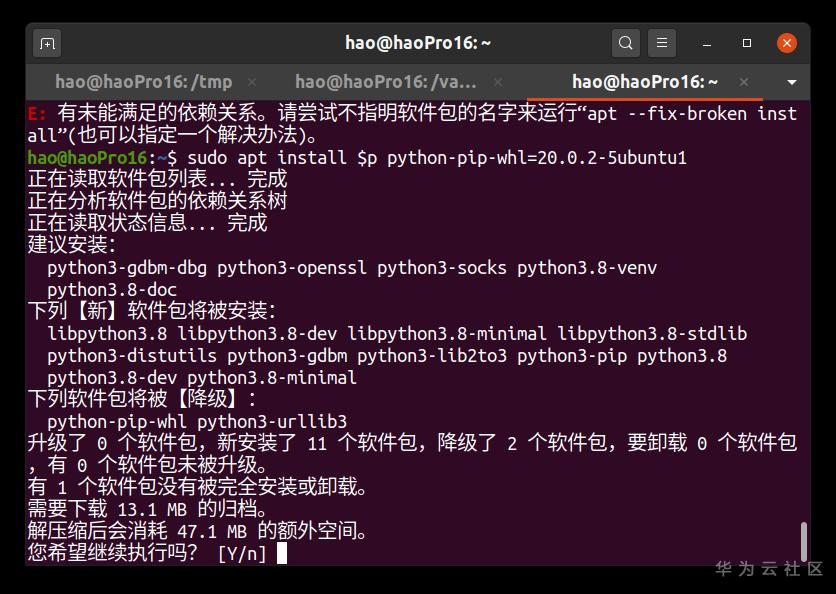Screen dimensions: 836x594
Task: Switch to the hao@haoPro16: /tmp tab
Action: (143, 82)
